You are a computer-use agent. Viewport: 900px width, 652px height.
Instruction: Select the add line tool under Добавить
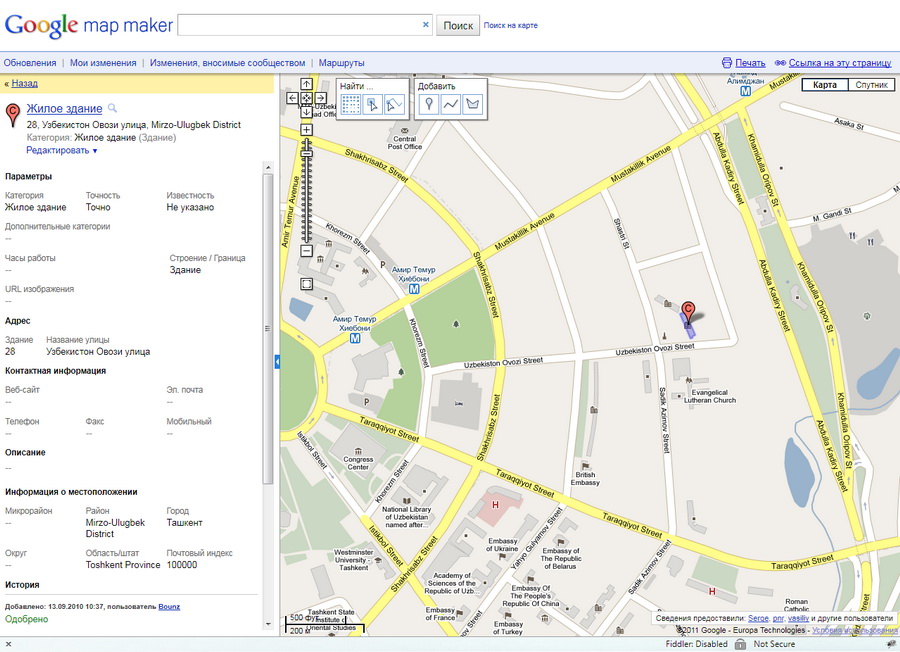point(451,103)
